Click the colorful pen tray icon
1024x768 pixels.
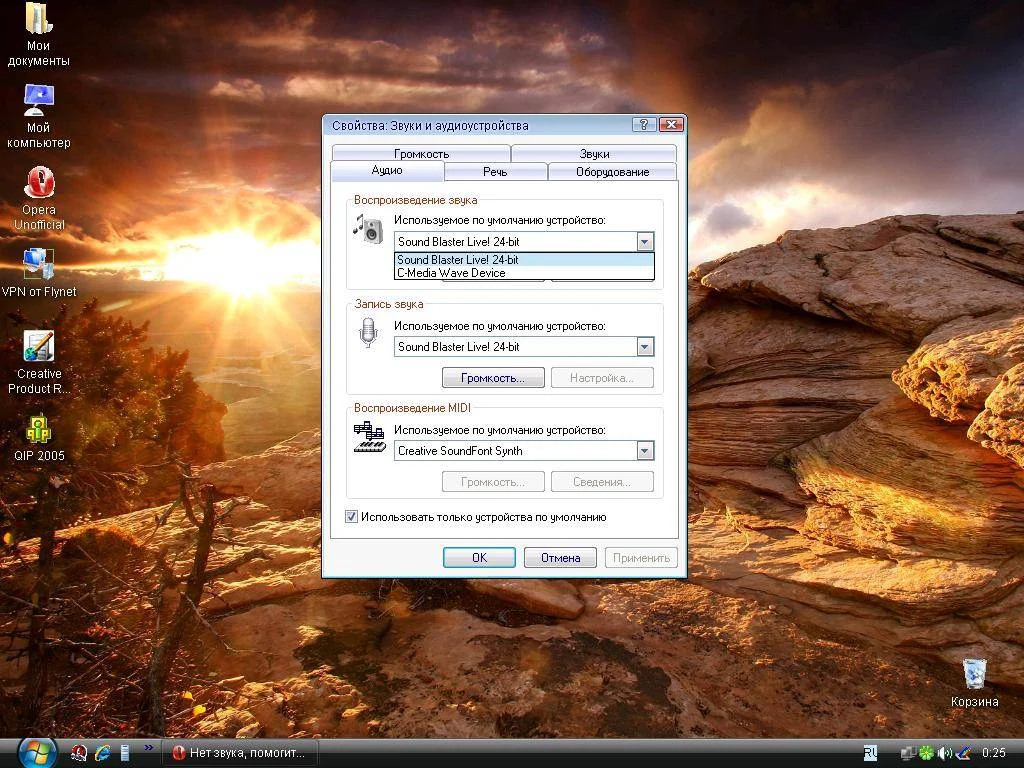(963, 753)
